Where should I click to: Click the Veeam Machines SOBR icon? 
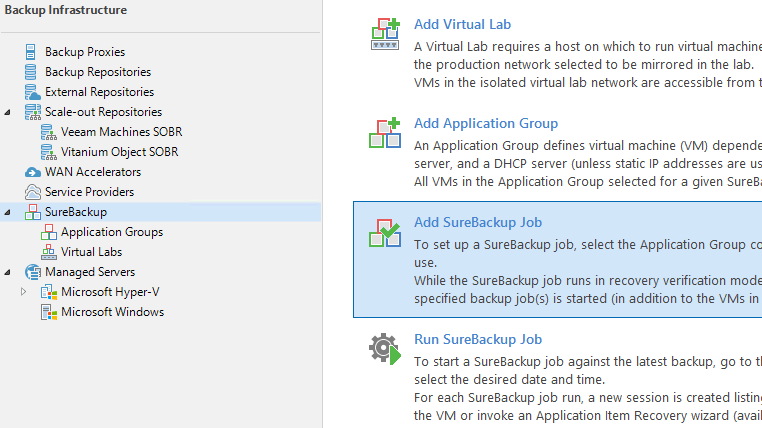tap(49, 132)
